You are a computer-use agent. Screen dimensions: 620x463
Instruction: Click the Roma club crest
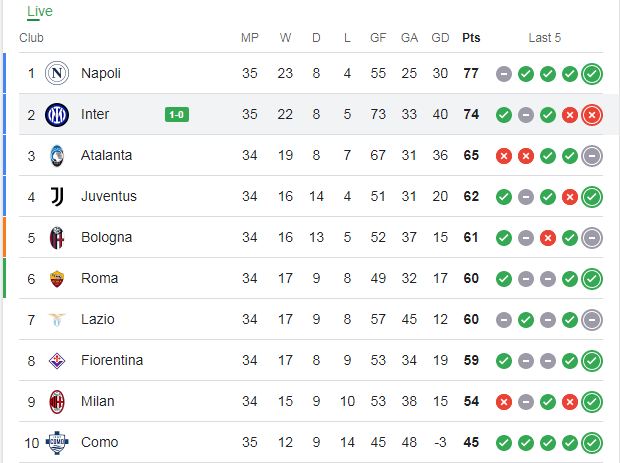[57, 279]
